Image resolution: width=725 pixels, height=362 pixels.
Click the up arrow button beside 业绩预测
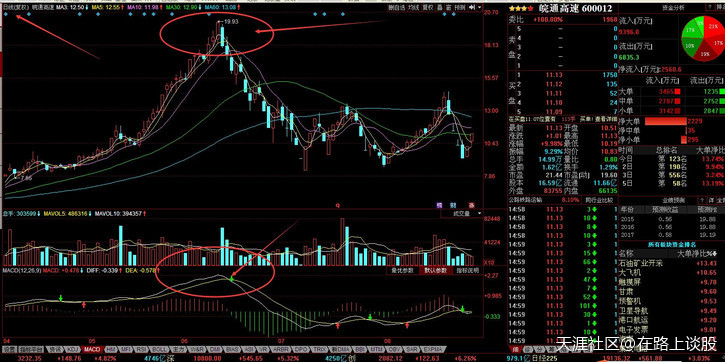[703, 200]
